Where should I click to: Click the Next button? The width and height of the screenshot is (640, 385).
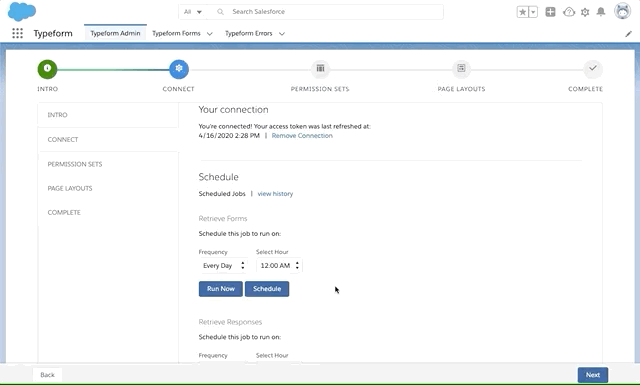(593, 375)
